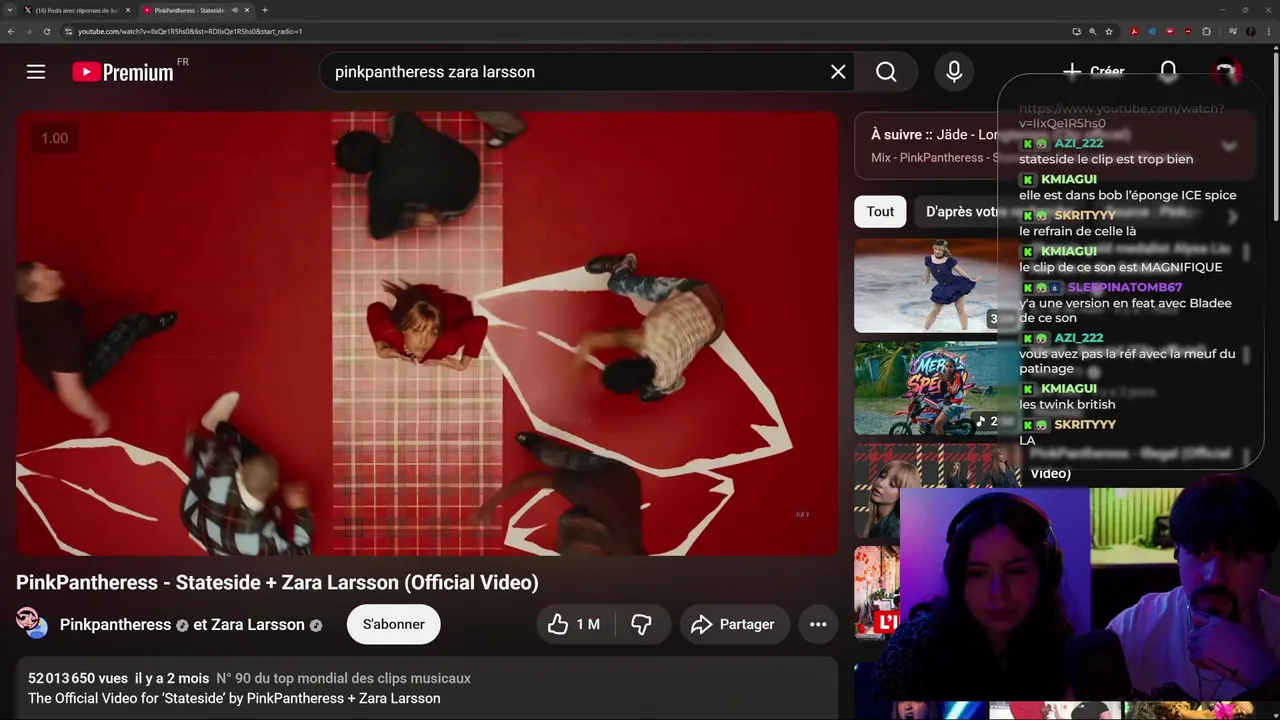Open Pinkpantheress channel name link
The image size is (1280, 720).
click(115, 624)
